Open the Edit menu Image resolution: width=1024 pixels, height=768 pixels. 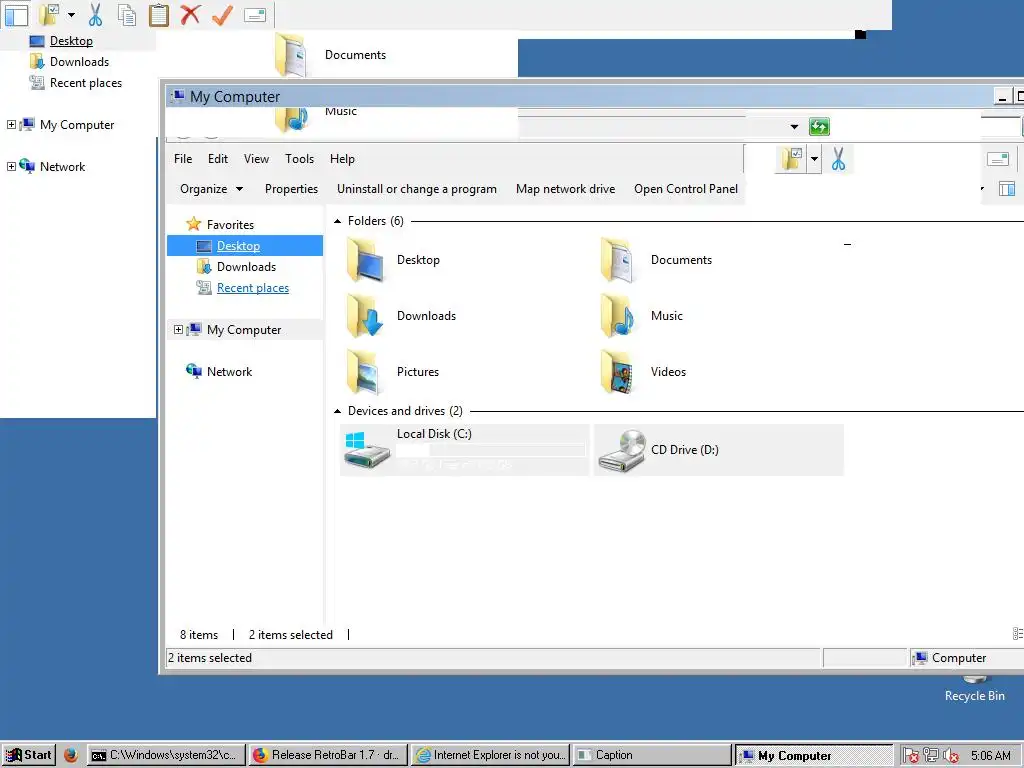click(217, 159)
